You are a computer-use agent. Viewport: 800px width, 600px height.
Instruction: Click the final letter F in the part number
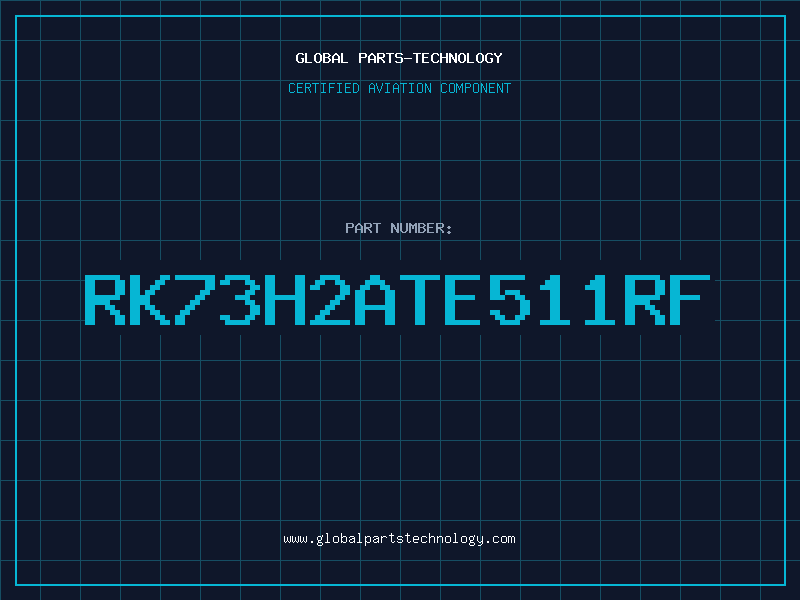pyautogui.click(x=690, y=300)
